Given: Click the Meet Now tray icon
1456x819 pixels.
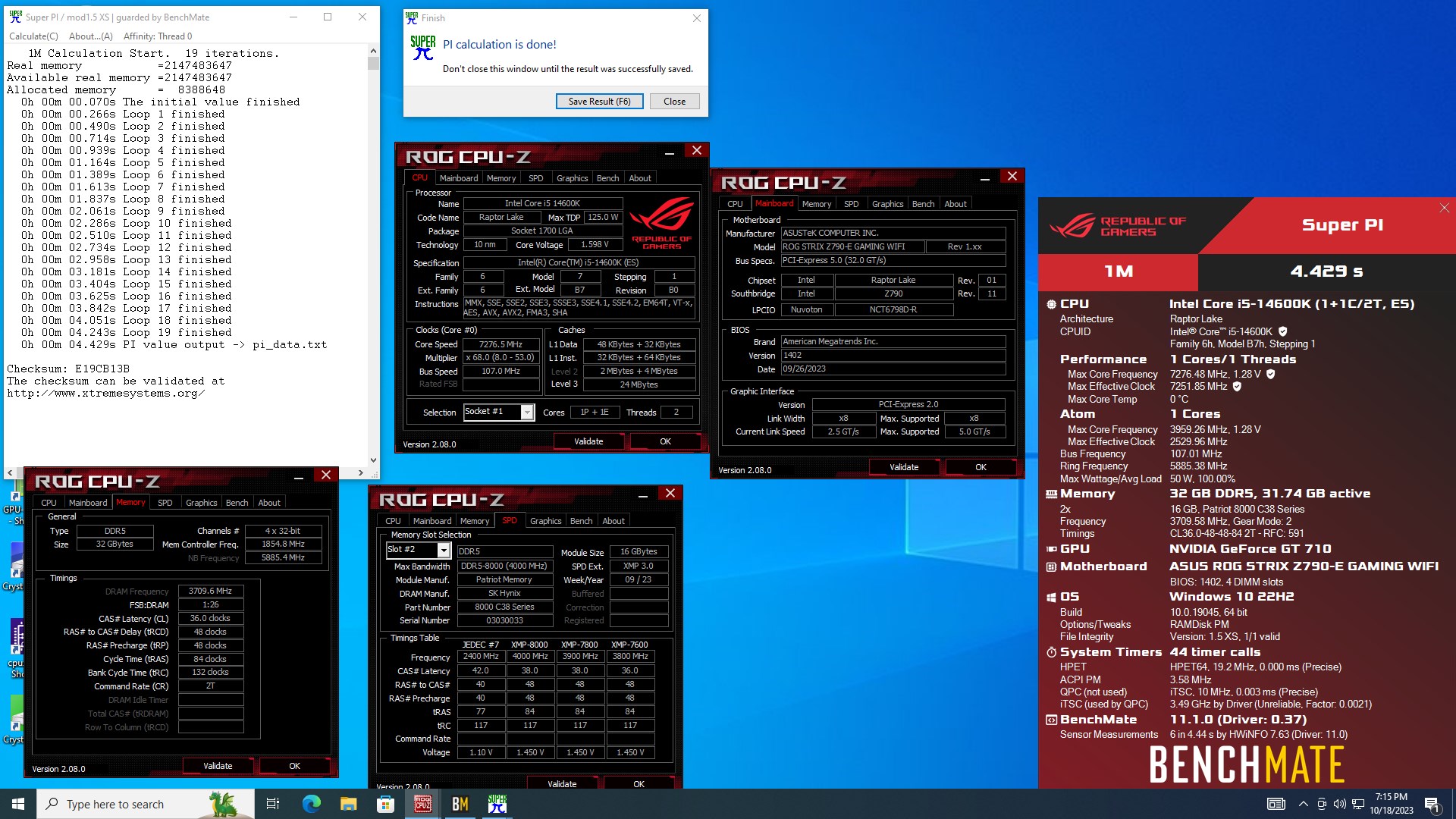Looking at the screenshot, I should click(1322, 804).
